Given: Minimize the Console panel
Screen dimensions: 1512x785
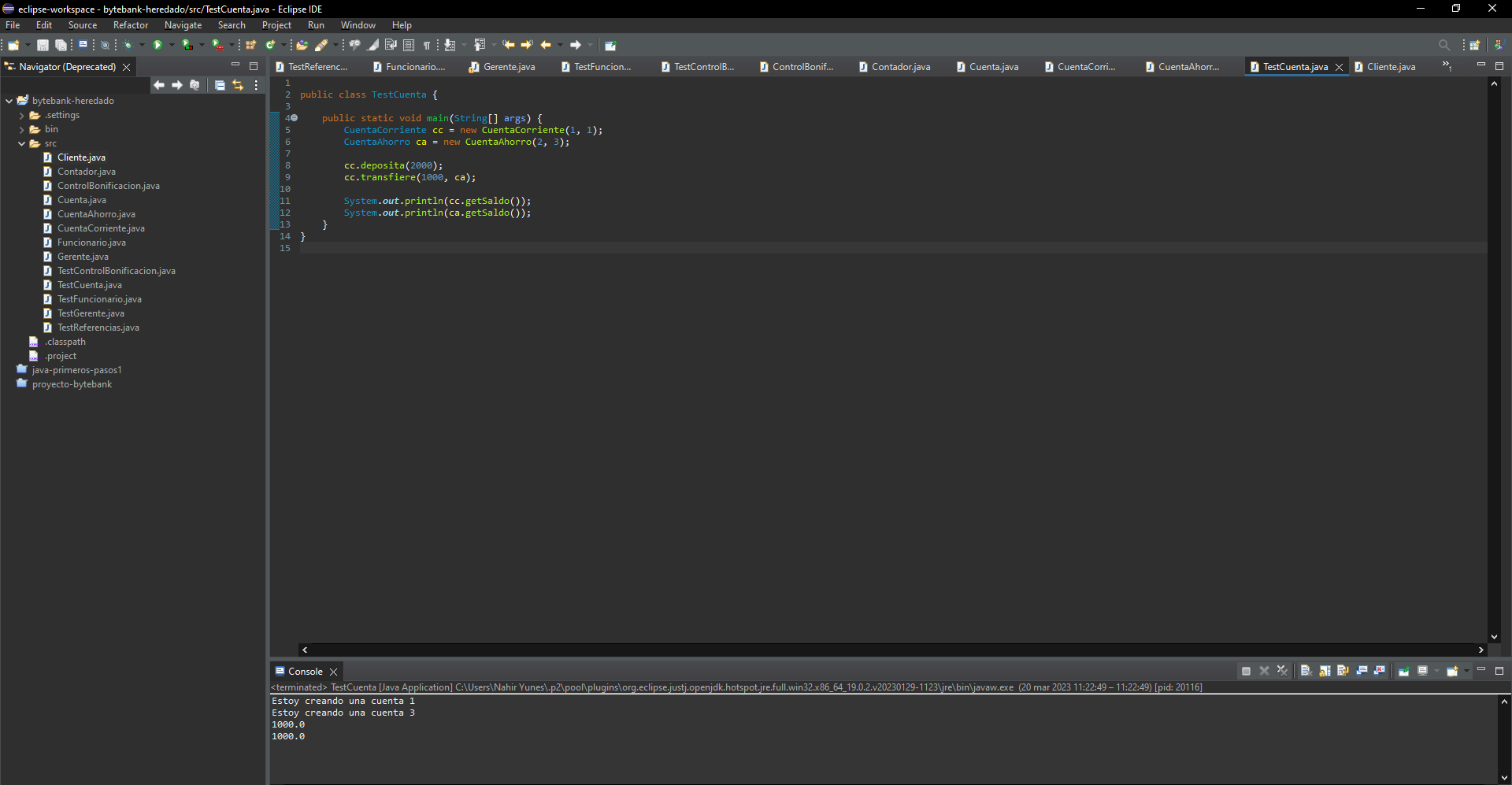Looking at the screenshot, I should tap(1480, 669).
